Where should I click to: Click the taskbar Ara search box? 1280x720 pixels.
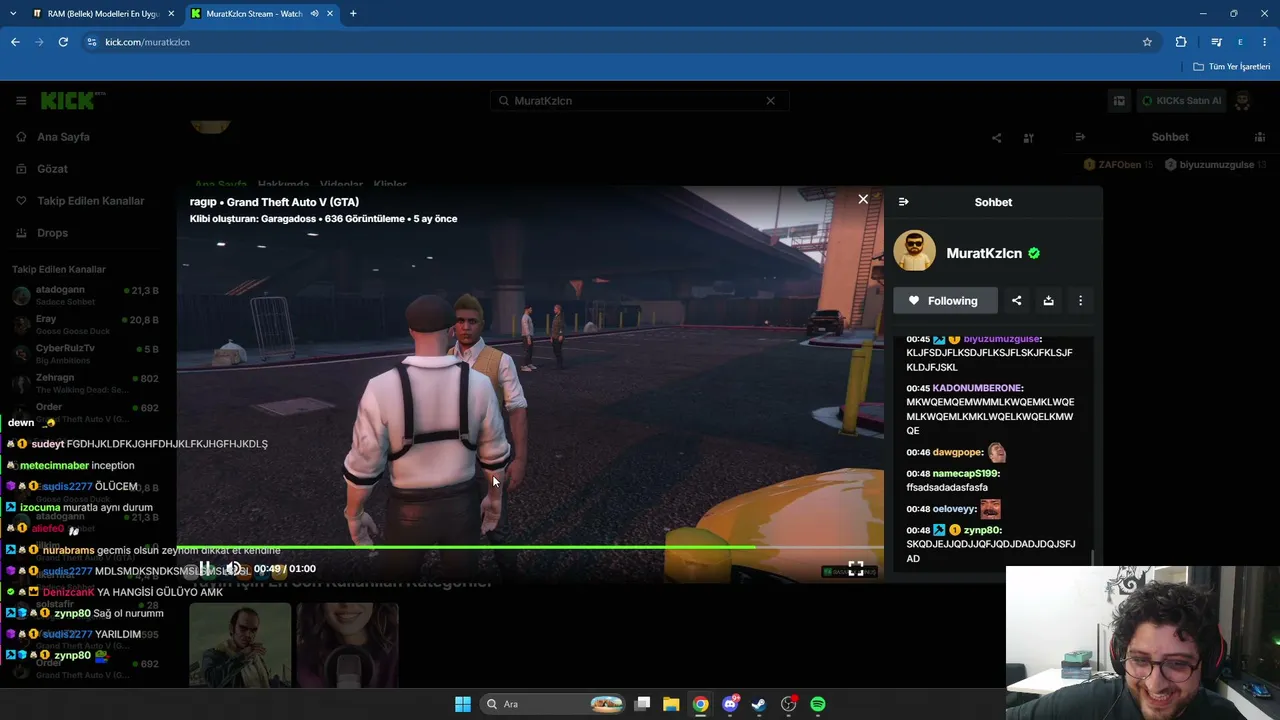point(554,704)
